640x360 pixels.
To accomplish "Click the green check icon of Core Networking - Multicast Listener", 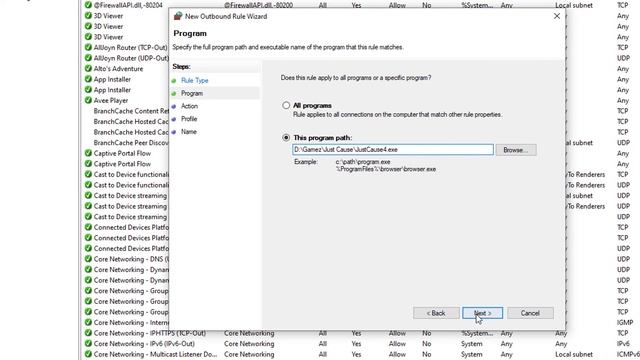I will (x=88, y=354).
